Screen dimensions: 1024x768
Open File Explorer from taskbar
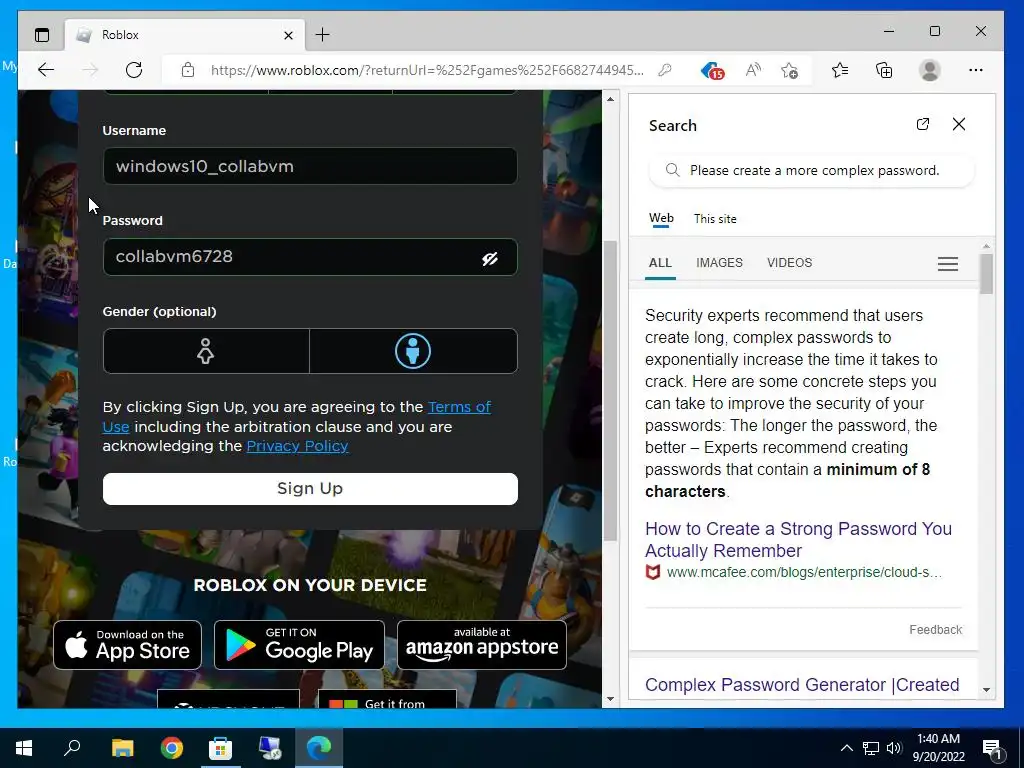click(122, 748)
